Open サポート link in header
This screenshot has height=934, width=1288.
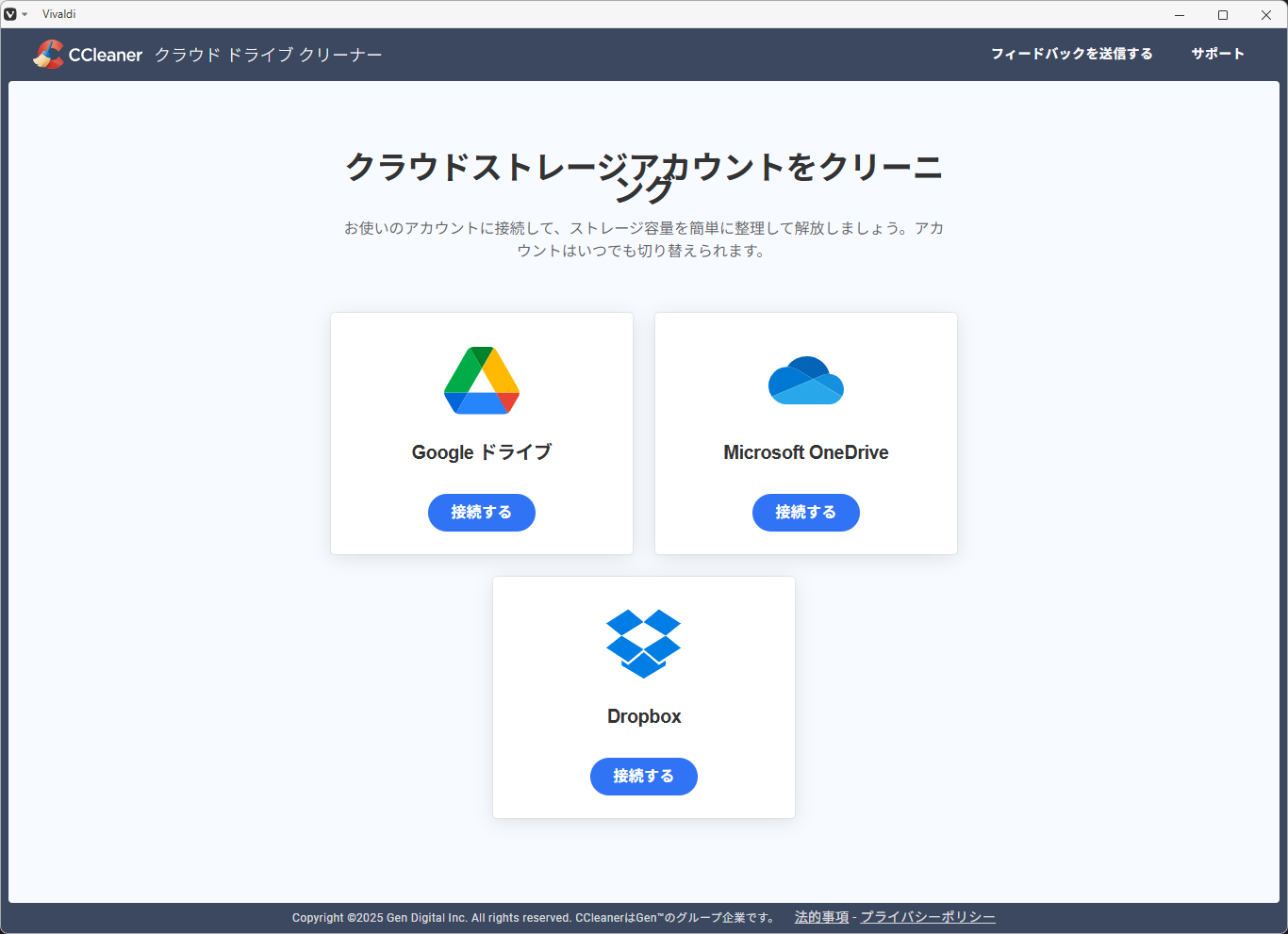point(1218,54)
